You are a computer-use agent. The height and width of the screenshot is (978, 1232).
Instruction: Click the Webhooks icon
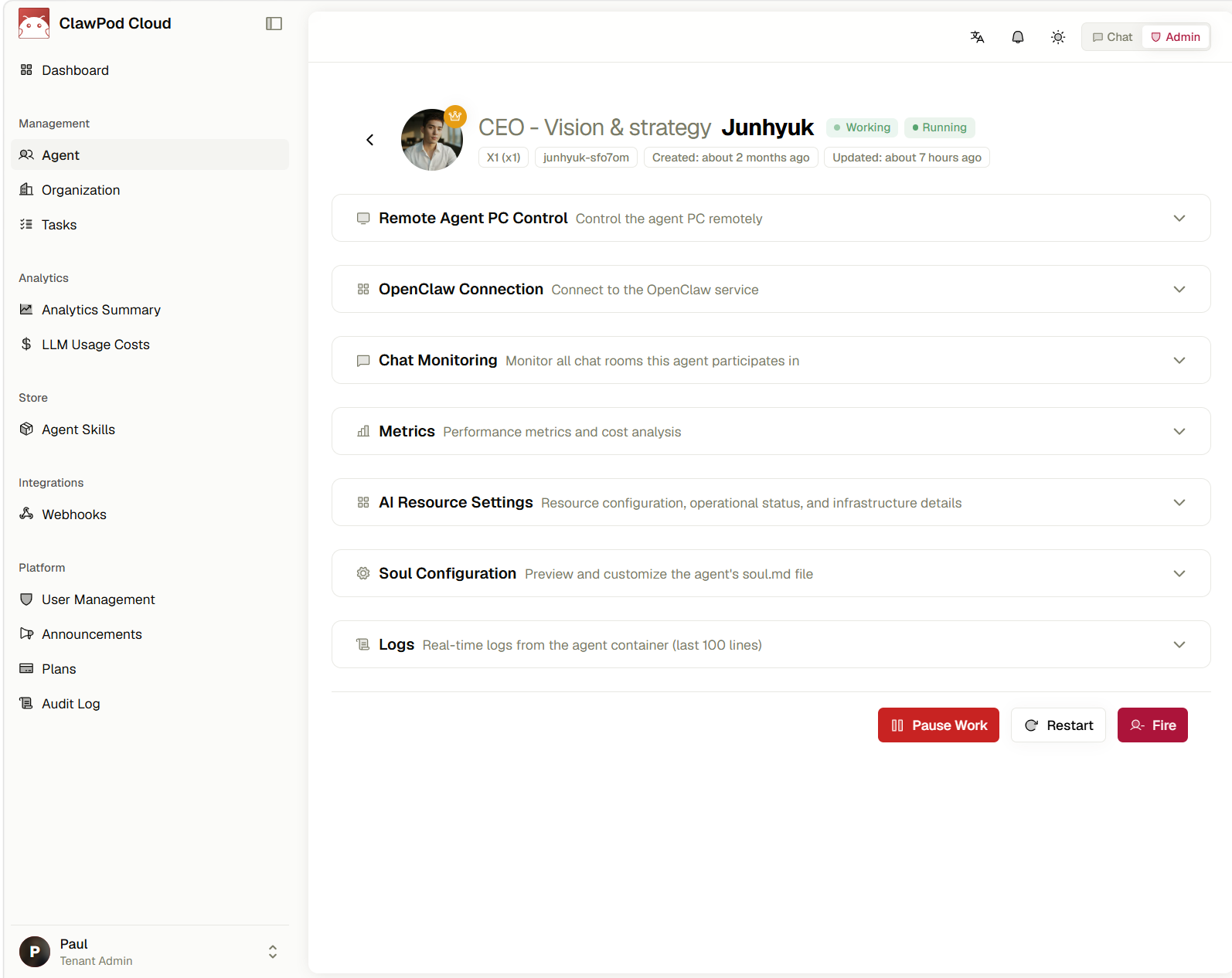pos(26,514)
